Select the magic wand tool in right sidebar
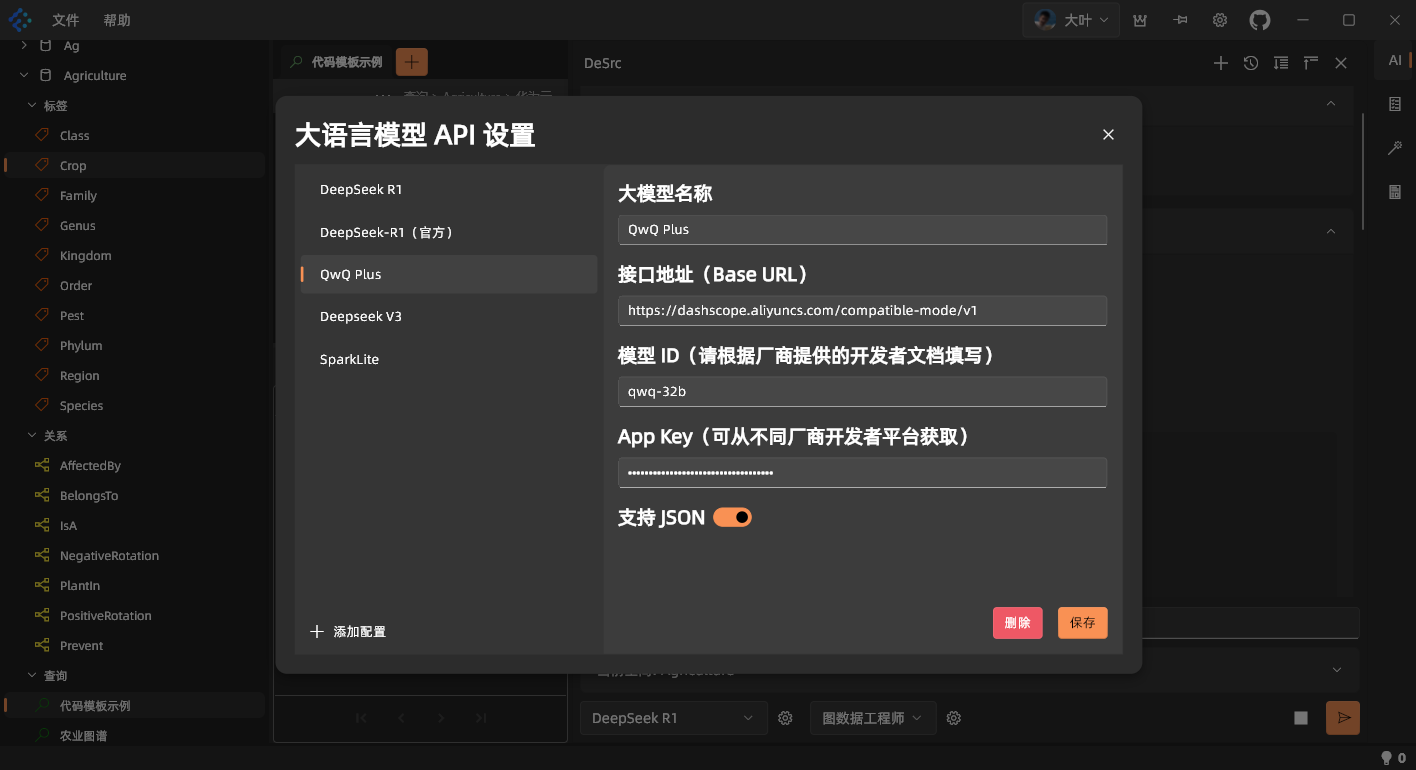The width and height of the screenshot is (1416, 770). pyautogui.click(x=1394, y=147)
